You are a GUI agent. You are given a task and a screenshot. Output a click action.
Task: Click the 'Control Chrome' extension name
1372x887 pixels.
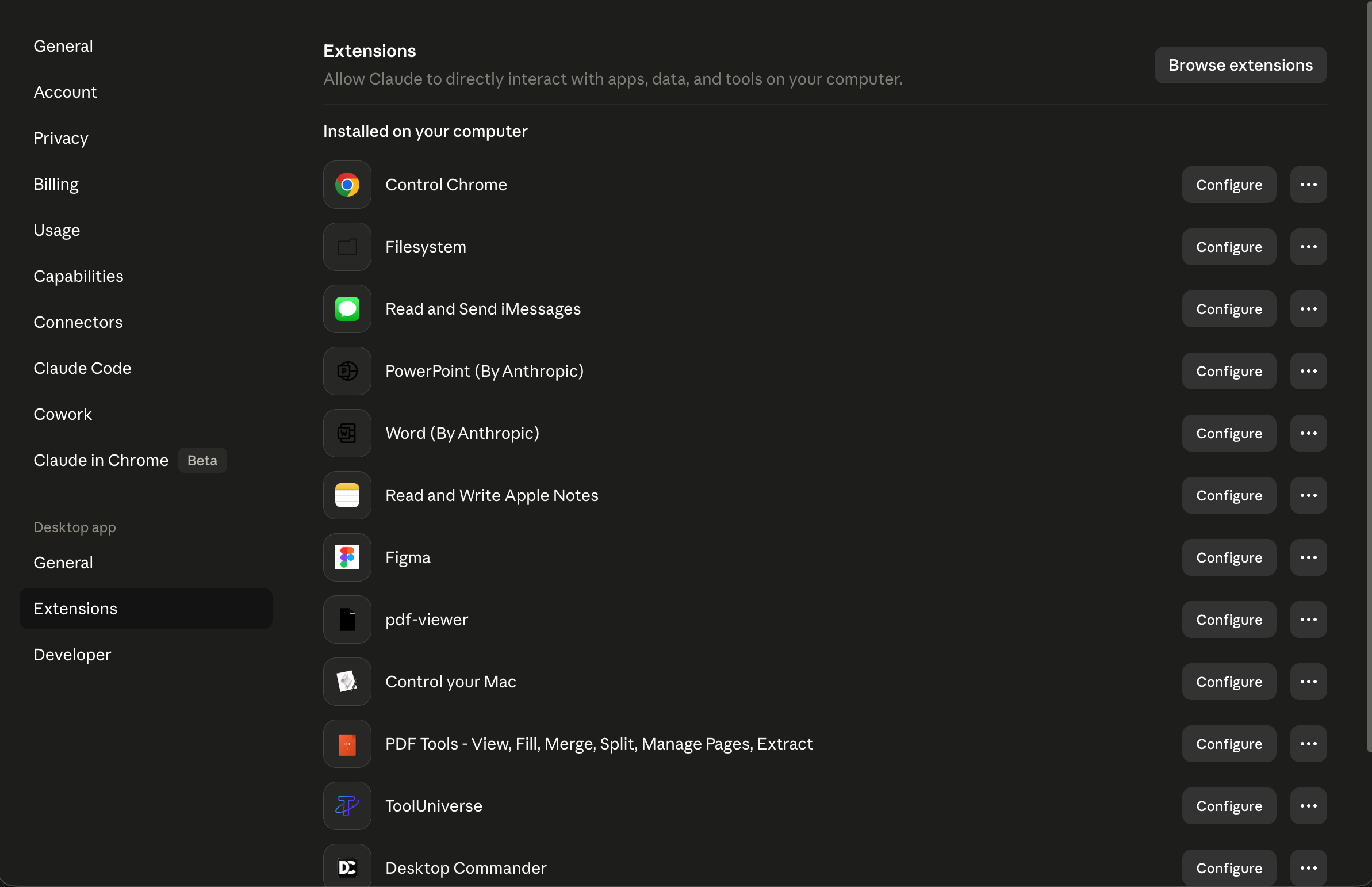click(x=446, y=185)
